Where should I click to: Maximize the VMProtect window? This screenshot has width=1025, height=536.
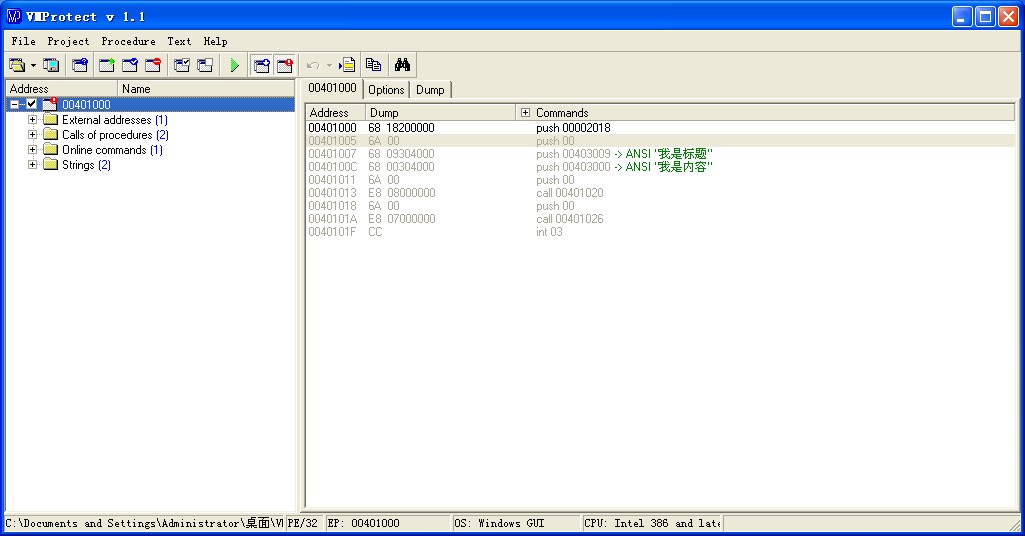coord(985,16)
